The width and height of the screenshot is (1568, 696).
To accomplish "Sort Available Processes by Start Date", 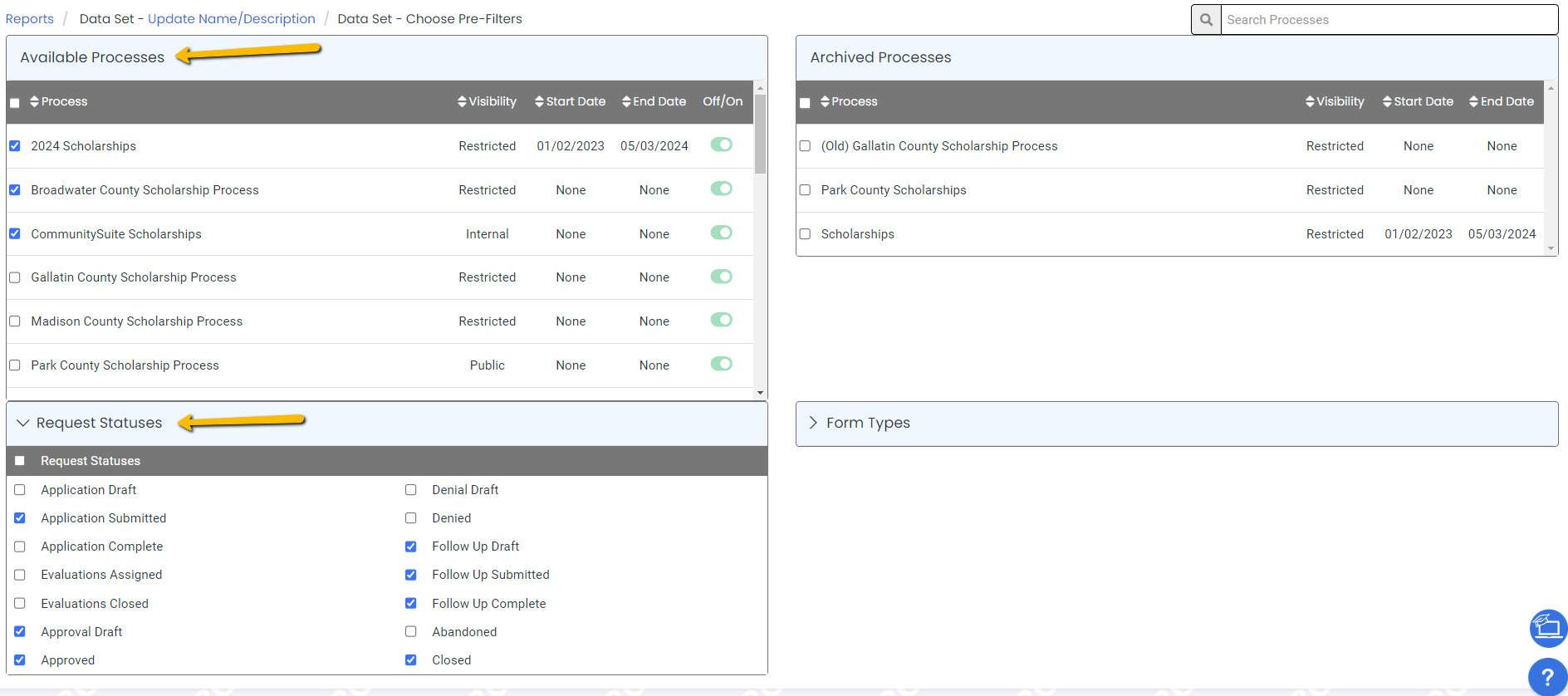I will click(570, 101).
